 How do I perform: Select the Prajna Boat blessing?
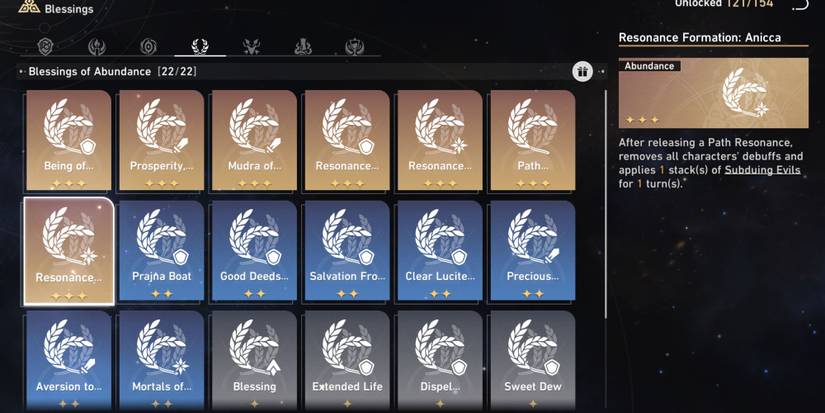point(162,250)
